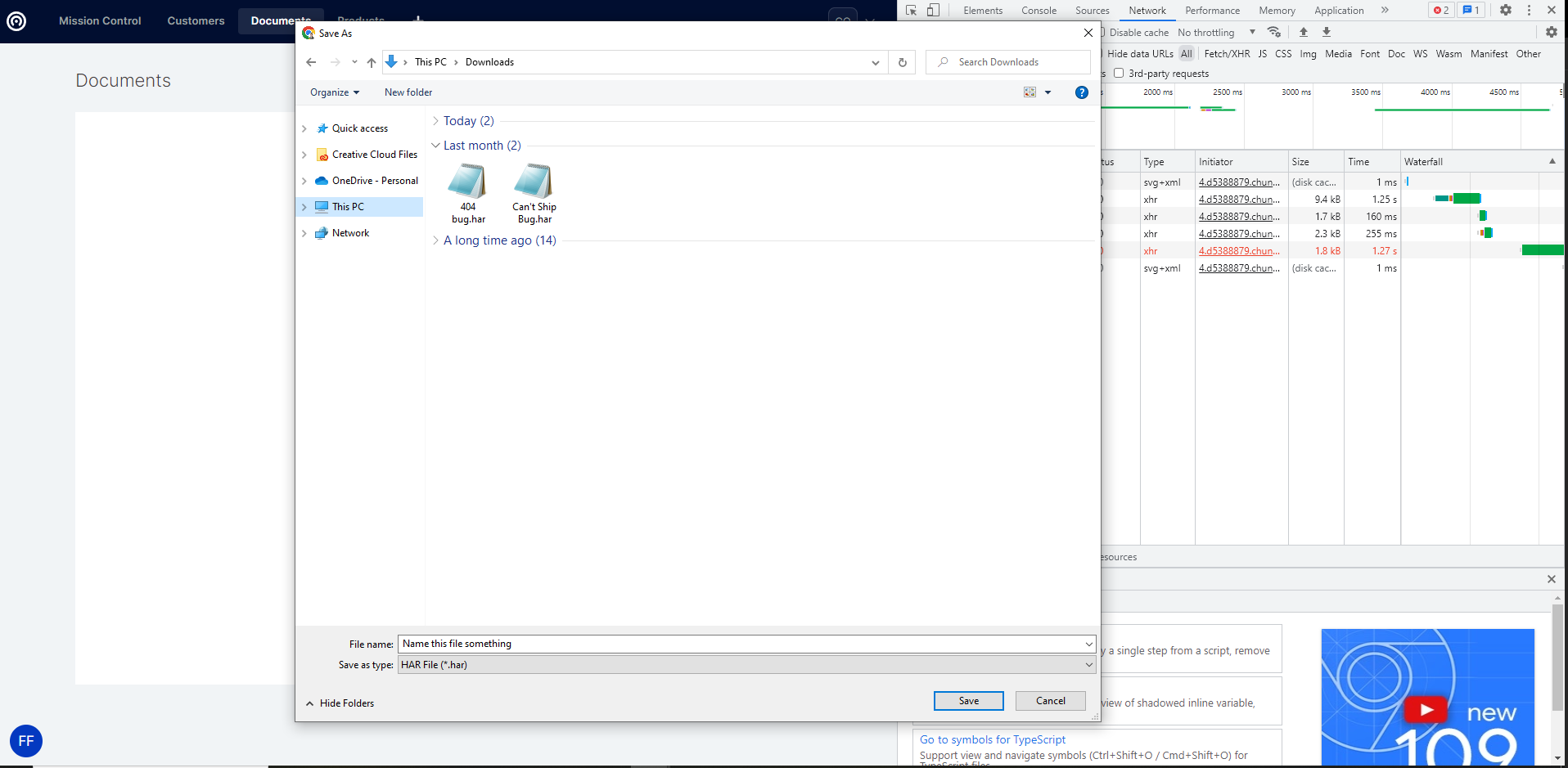Click the Save button

coord(968,701)
